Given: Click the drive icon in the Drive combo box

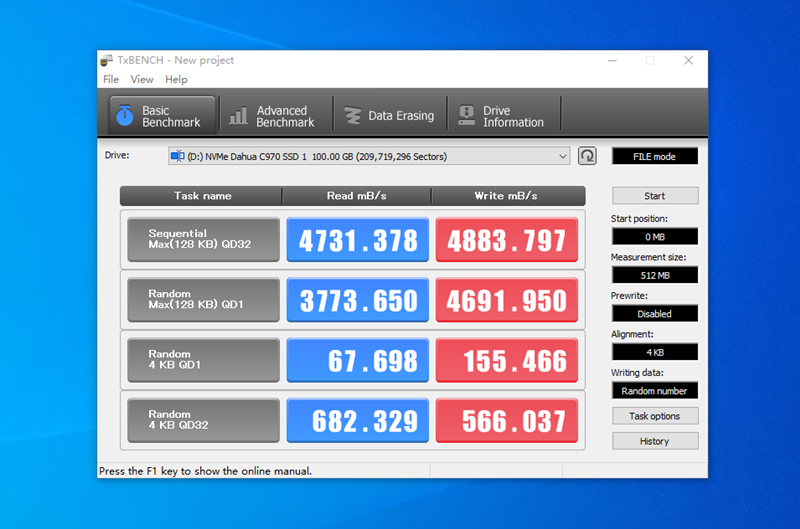Looking at the screenshot, I should coord(178,156).
